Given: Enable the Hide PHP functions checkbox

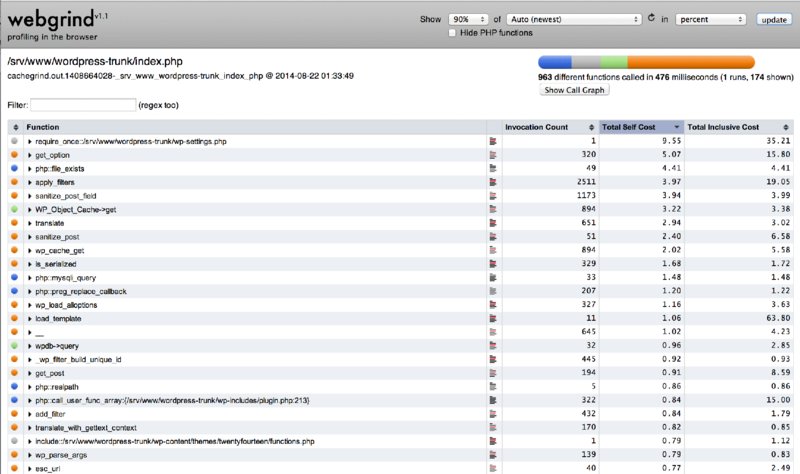Looking at the screenshot, I should (454, 34).
